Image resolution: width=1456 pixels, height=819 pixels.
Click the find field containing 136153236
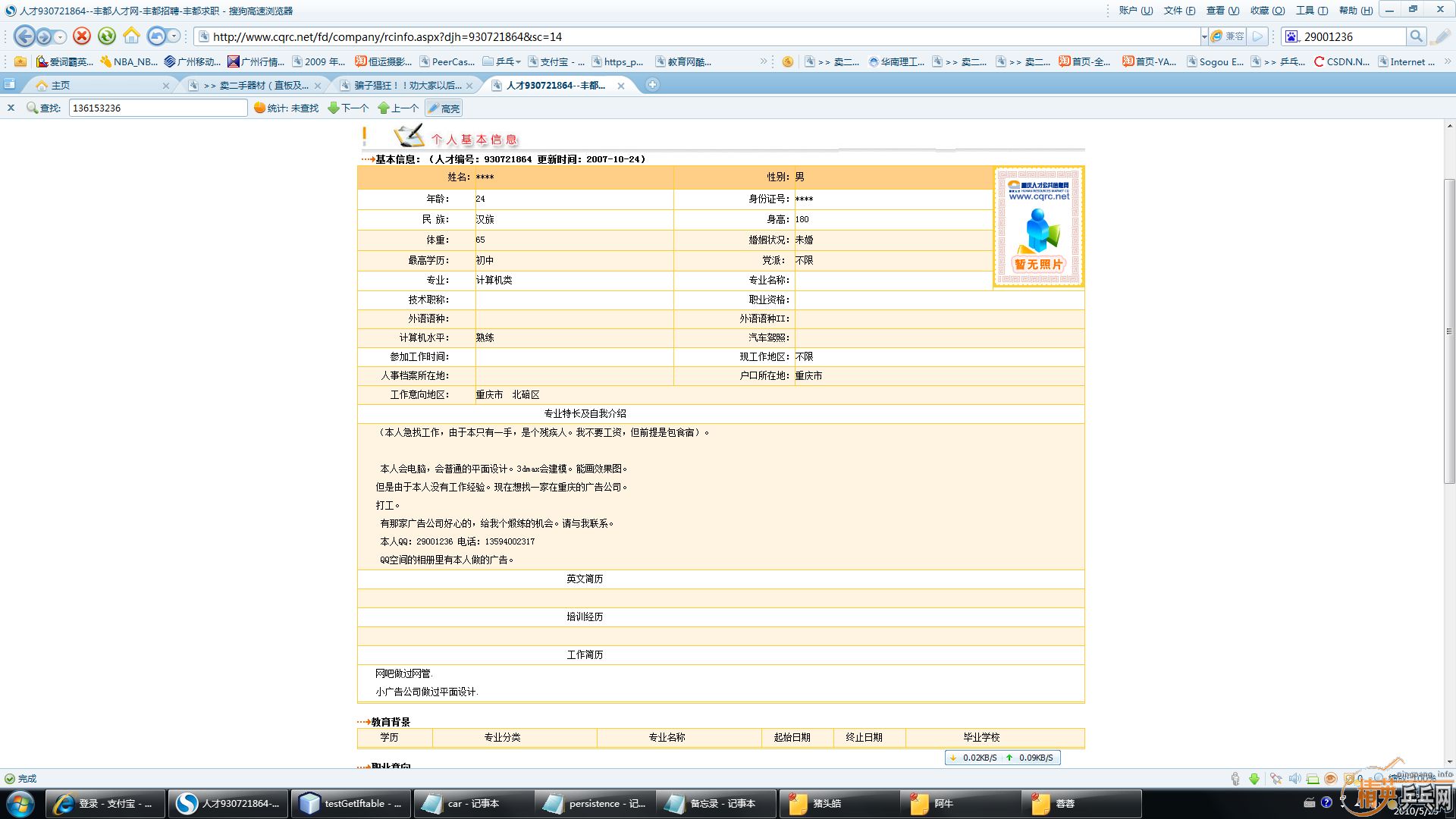(x=158, y=108)
